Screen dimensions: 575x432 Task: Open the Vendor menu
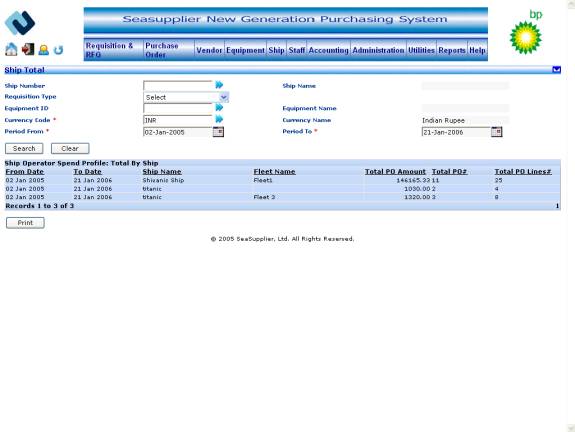click(209, 50)
